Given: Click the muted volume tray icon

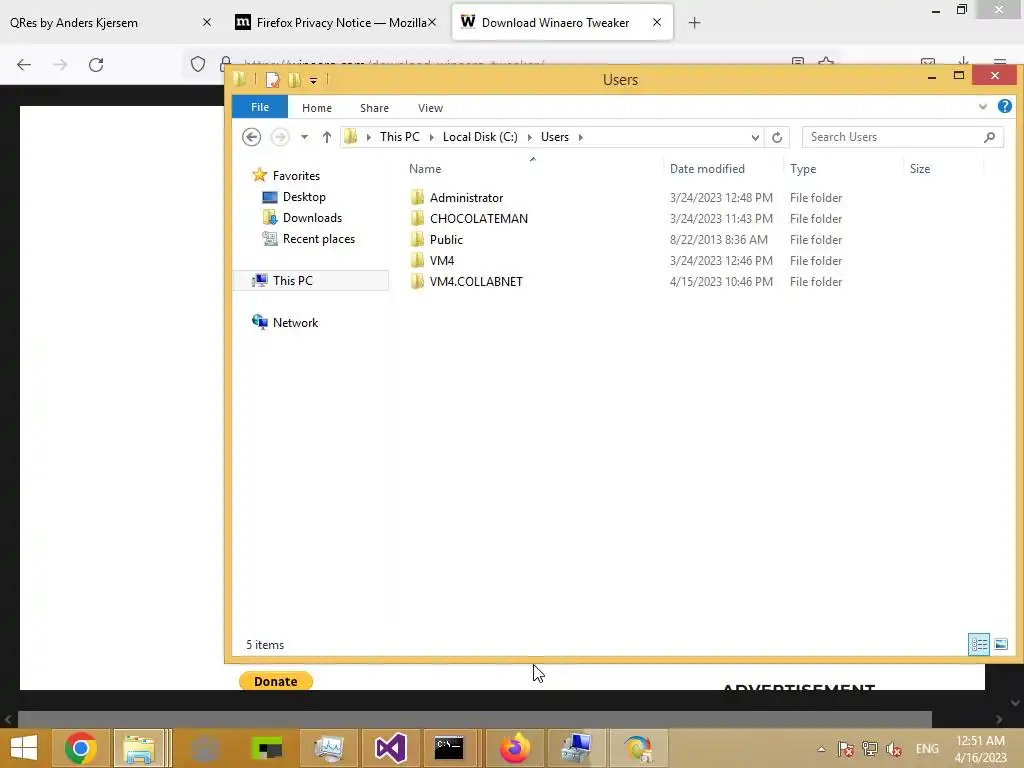Looking at the screenshot, I should 893,749.
